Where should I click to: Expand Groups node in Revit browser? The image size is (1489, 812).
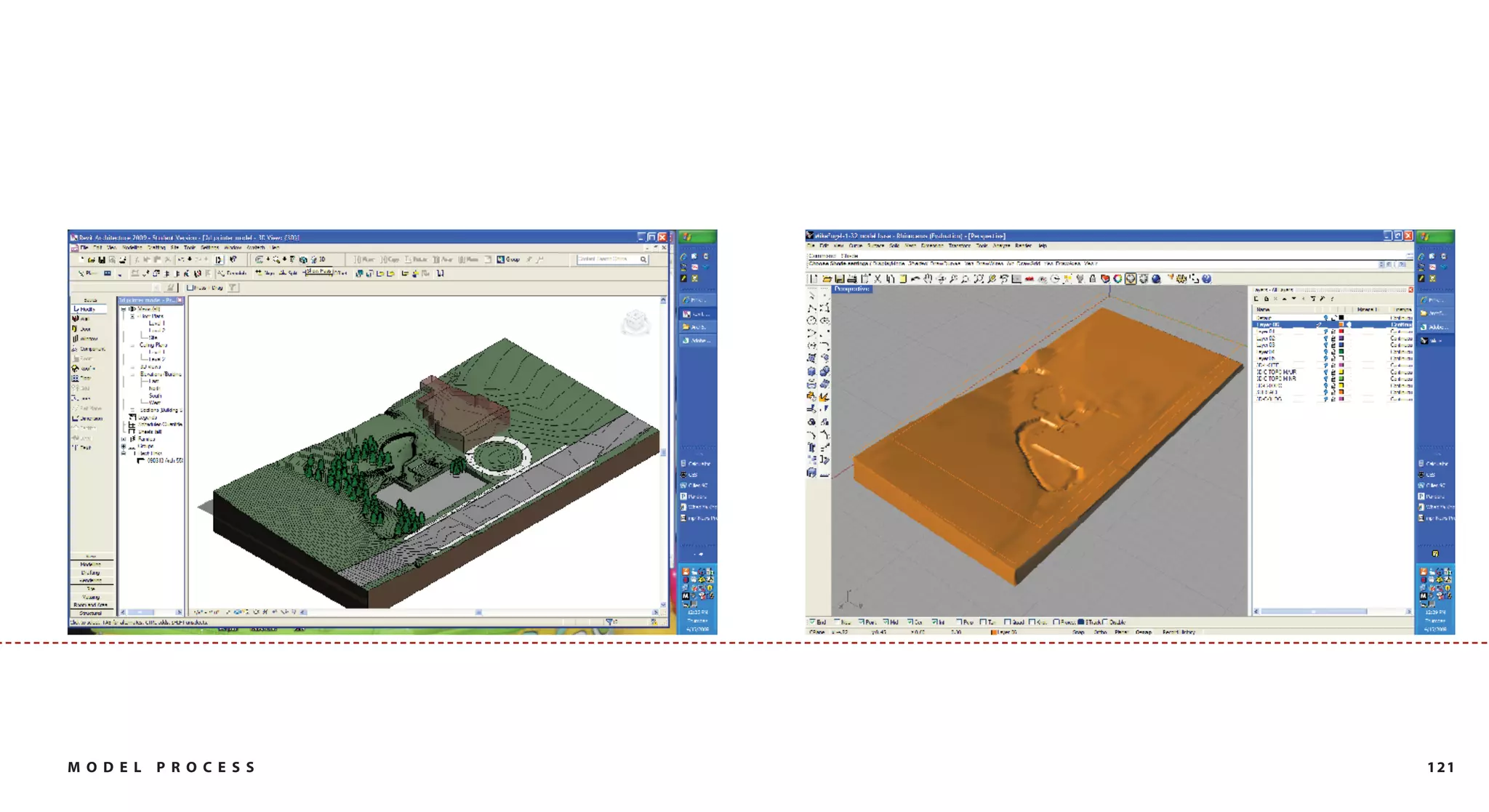124,446
